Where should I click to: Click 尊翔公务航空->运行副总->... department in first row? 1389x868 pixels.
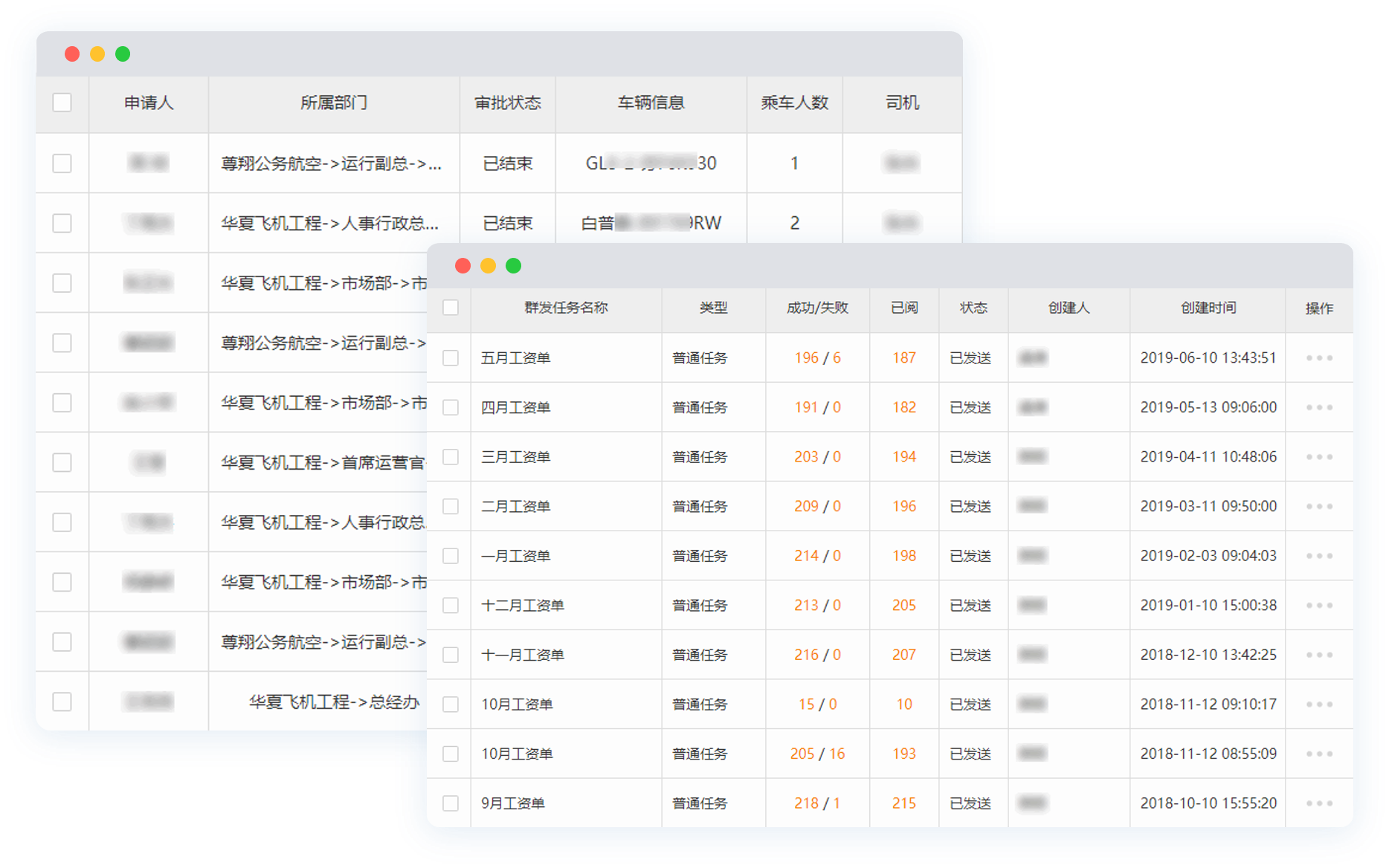point(332,163)
